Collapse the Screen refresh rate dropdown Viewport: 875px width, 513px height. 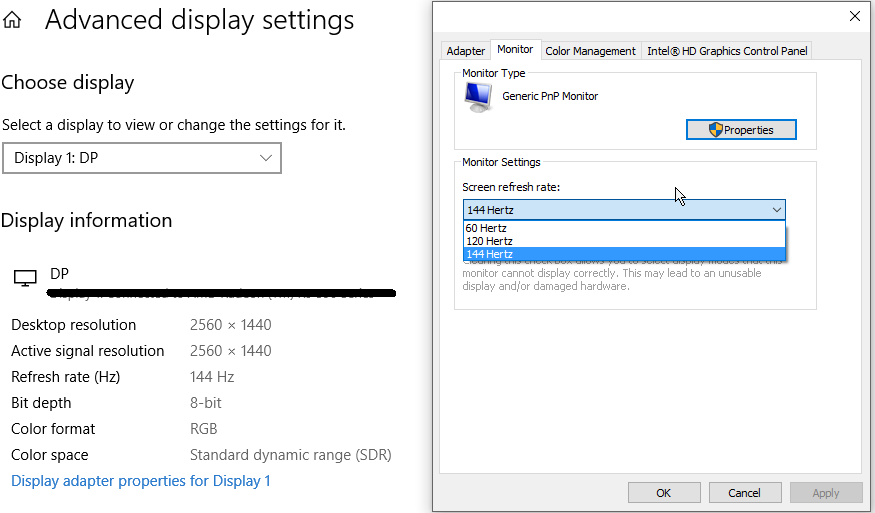pos(776,210)
